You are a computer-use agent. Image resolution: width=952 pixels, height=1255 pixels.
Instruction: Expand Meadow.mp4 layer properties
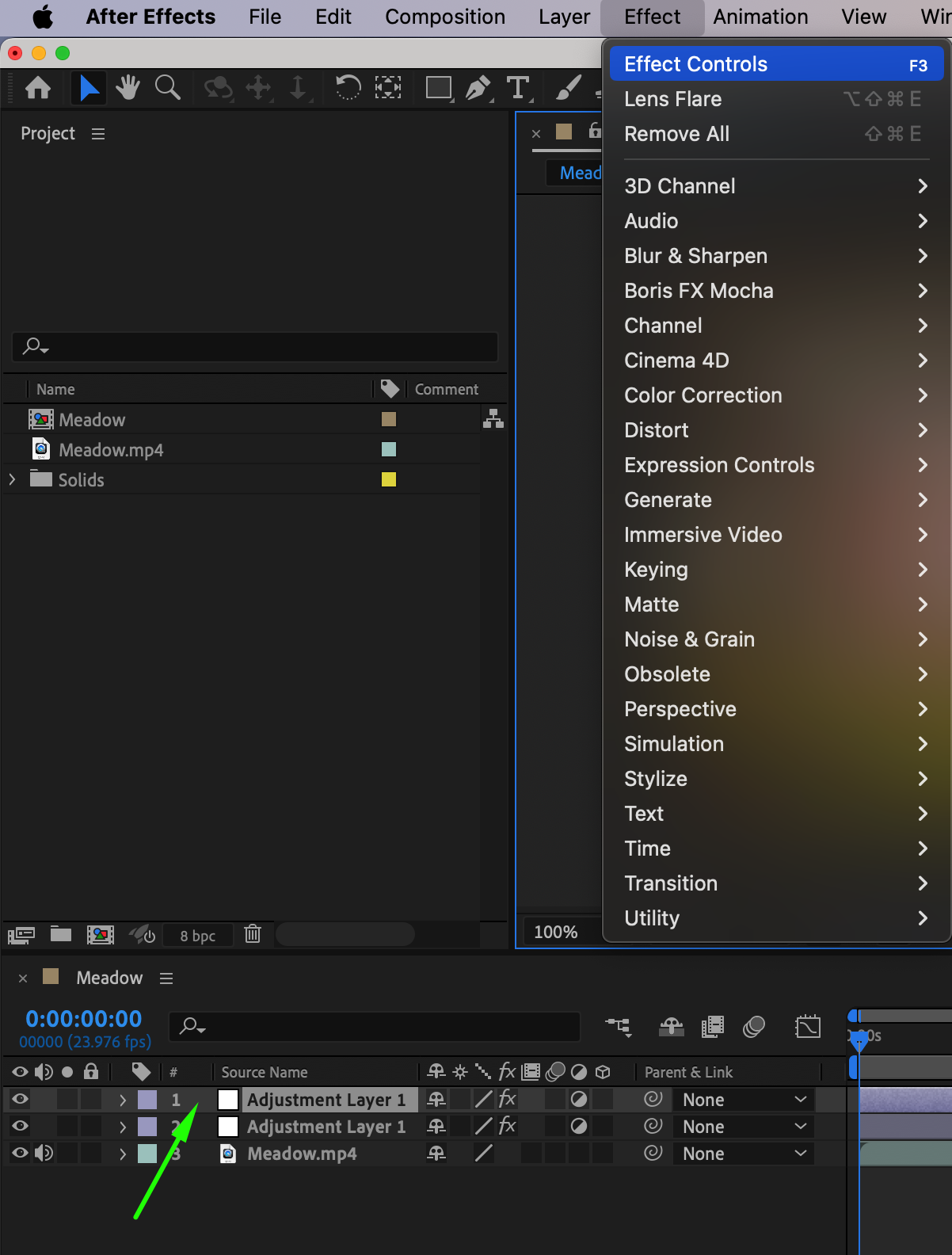122,1154
